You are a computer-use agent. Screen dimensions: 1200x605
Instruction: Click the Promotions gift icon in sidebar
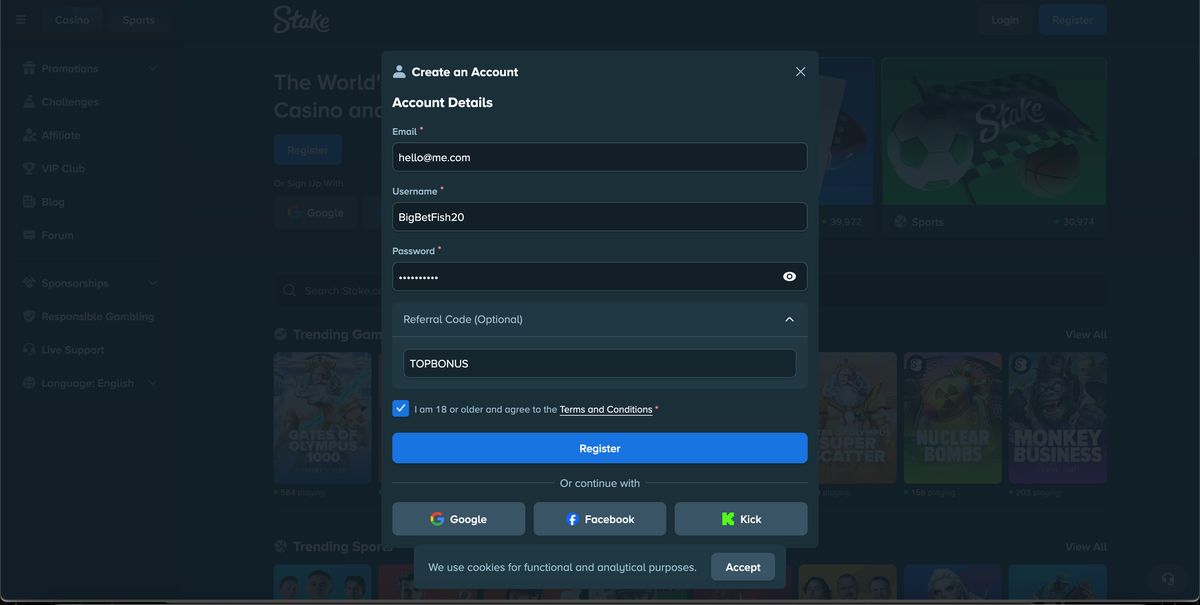pyautogui.click(x=29, y=69)
